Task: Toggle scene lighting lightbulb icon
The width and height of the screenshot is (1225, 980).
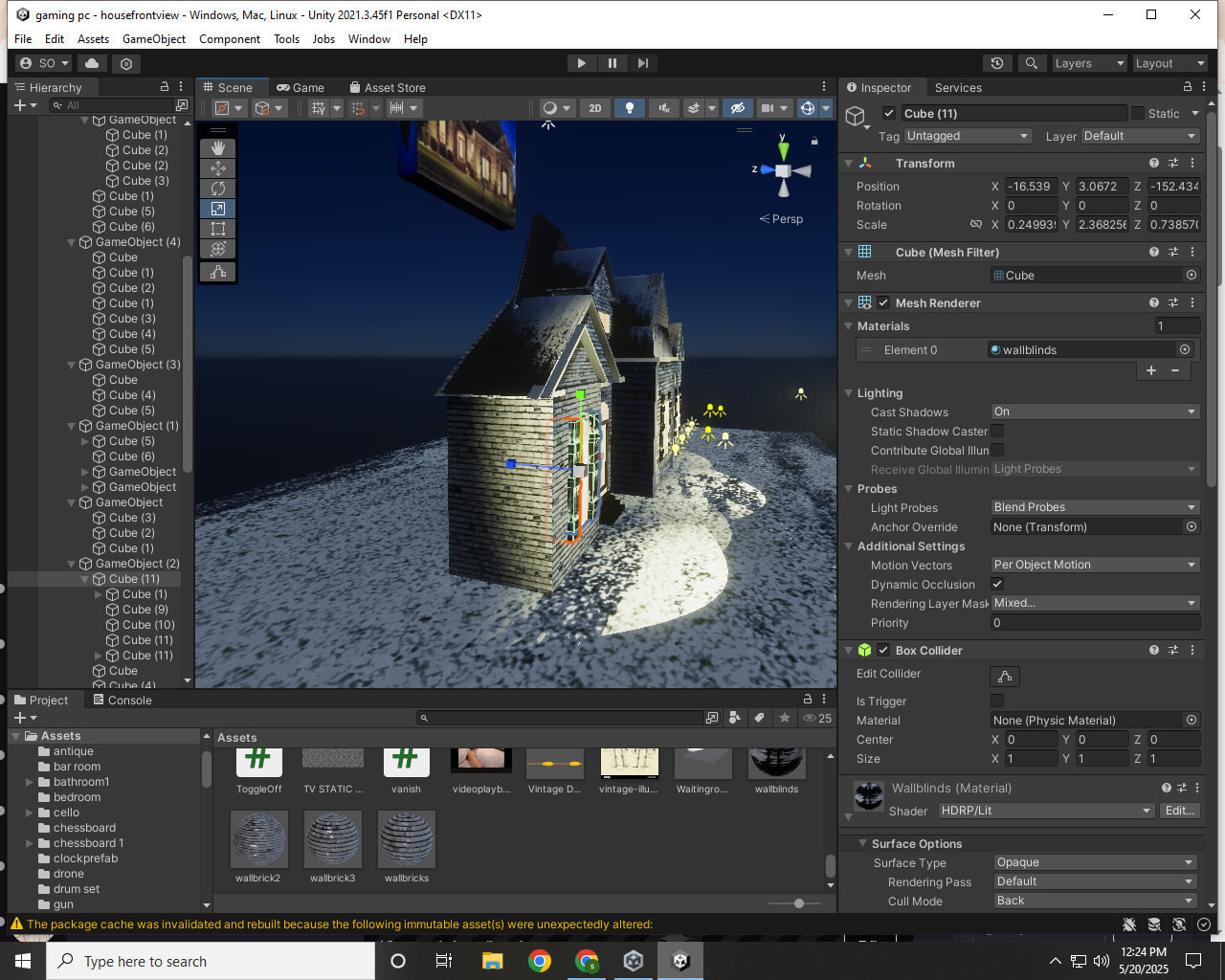Action: 629,108
